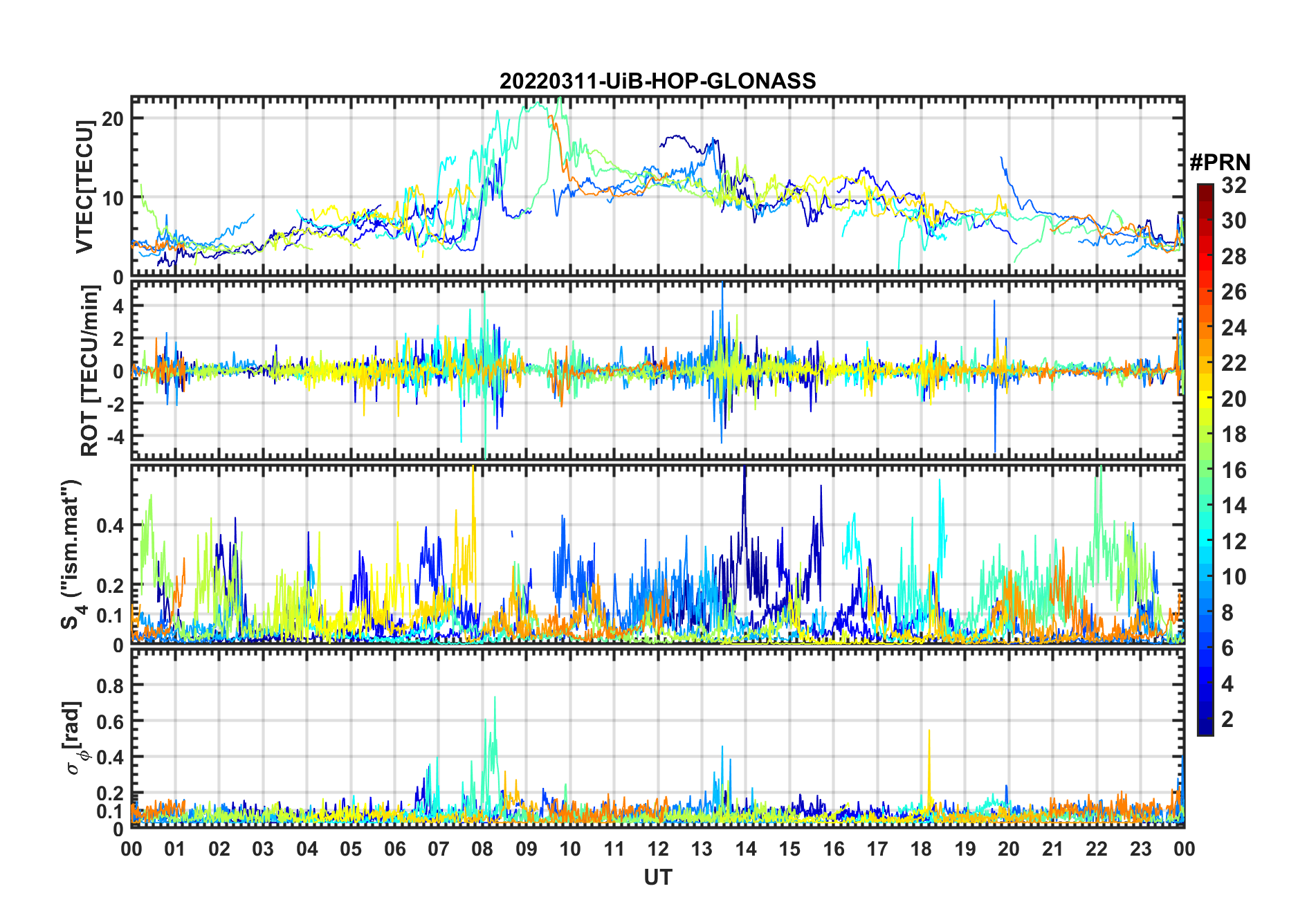Click the 0.6 tick on sigma phi axis
Screen dimensions: 1316x920
pos(110,721)
